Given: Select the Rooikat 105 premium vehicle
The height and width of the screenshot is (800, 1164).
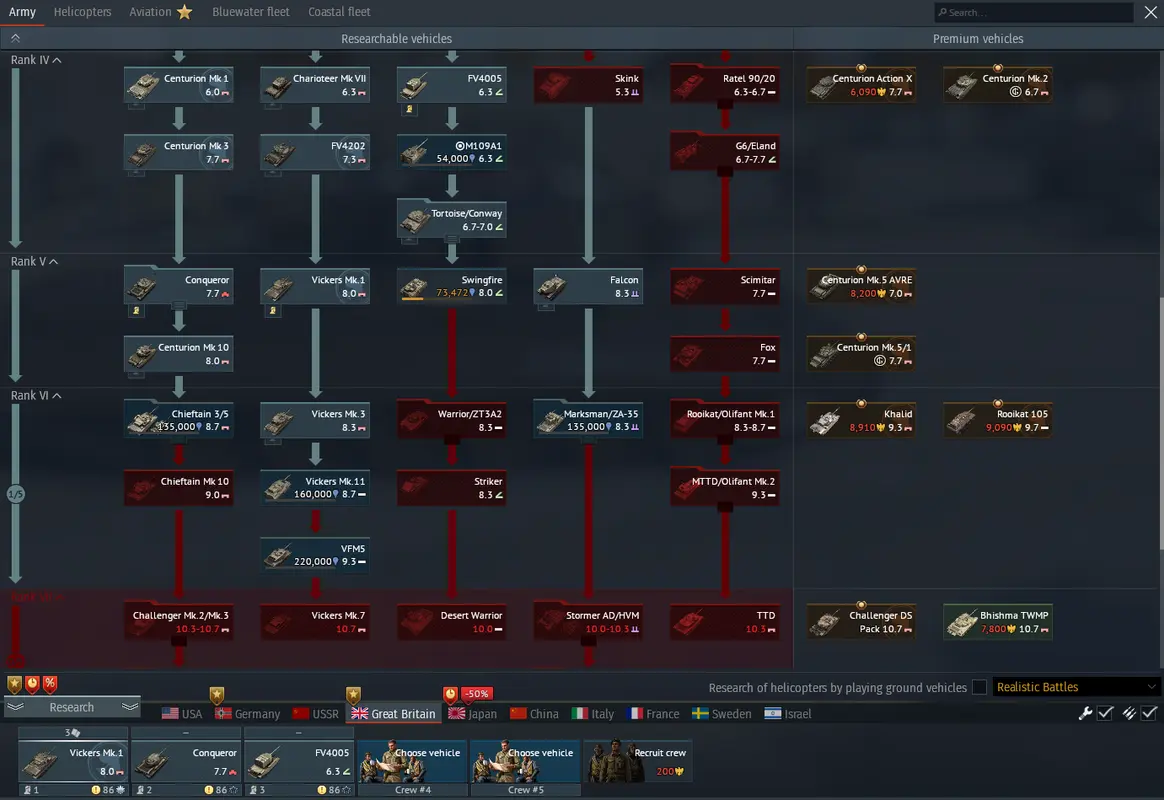Looking at the screenshot, I should tap(997, 420).
